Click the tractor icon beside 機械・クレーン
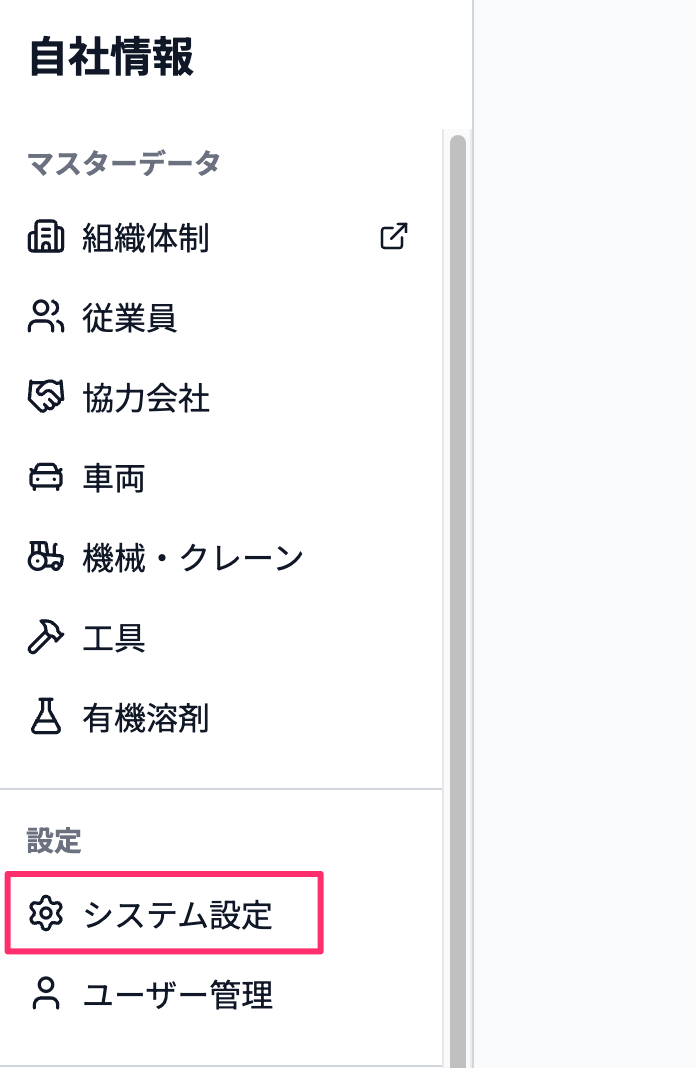Image resolution: width=696 pixels, height=1068 pixels. coord(46,556)
